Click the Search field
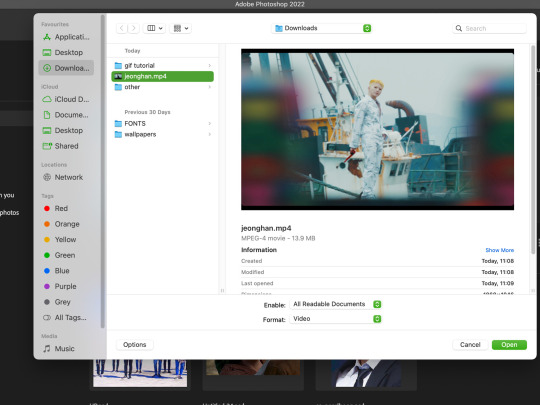Screen dimensions: 540x405 (x=489, y=28)
